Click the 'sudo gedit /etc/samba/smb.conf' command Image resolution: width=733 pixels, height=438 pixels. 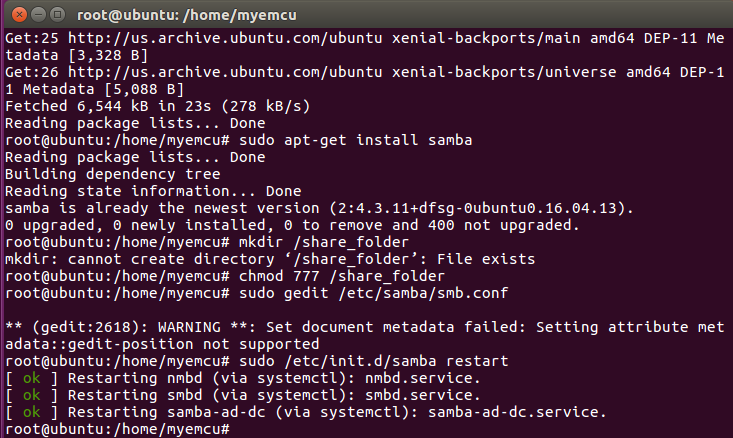(x=373, y=293)
